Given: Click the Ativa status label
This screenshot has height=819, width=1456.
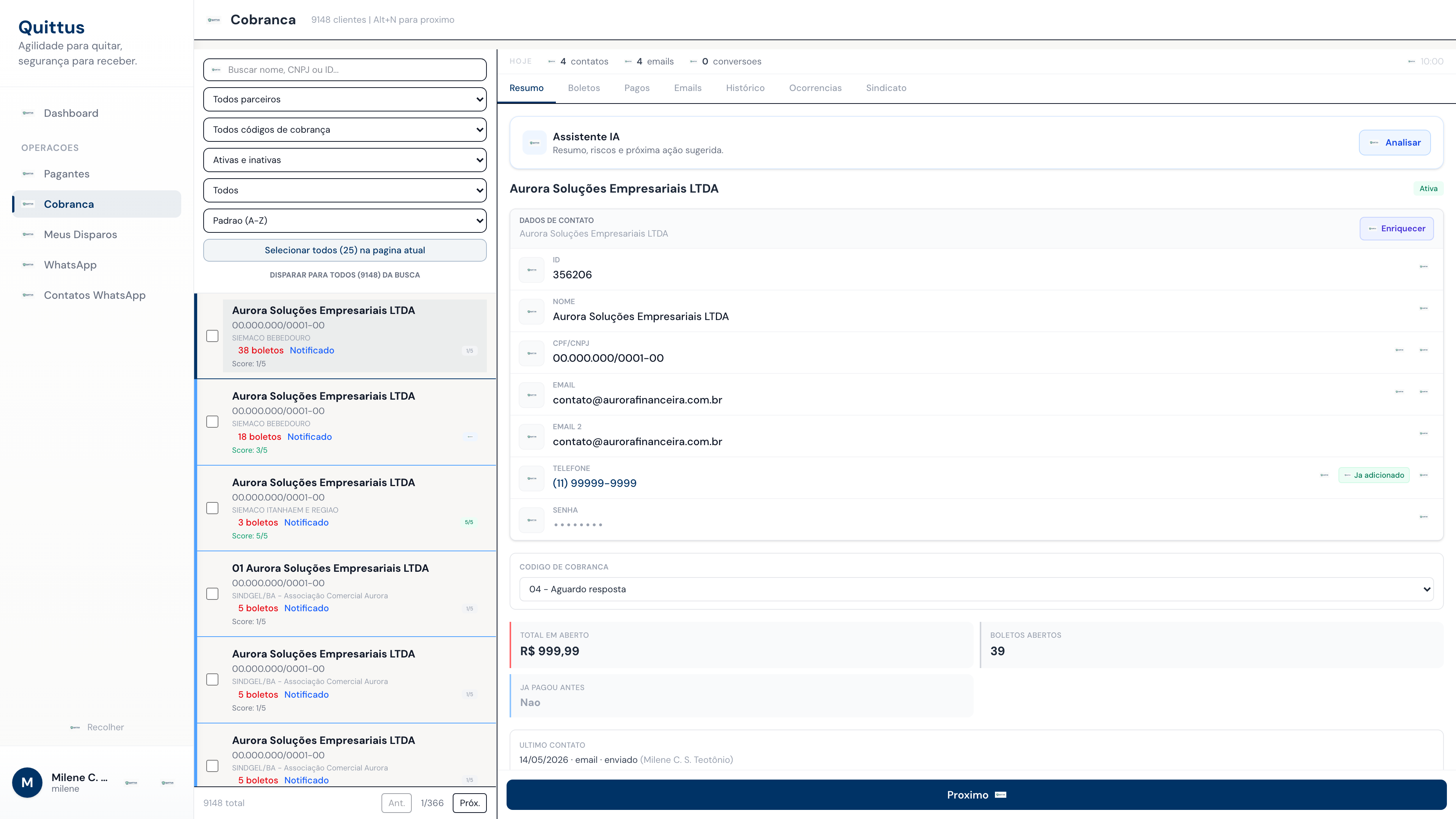Looking at the screenshot, I should [1428, 189].
